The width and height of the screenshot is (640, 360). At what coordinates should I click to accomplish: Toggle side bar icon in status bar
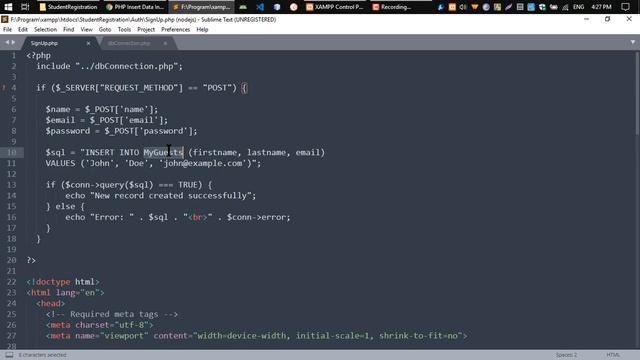coord(9,355)
